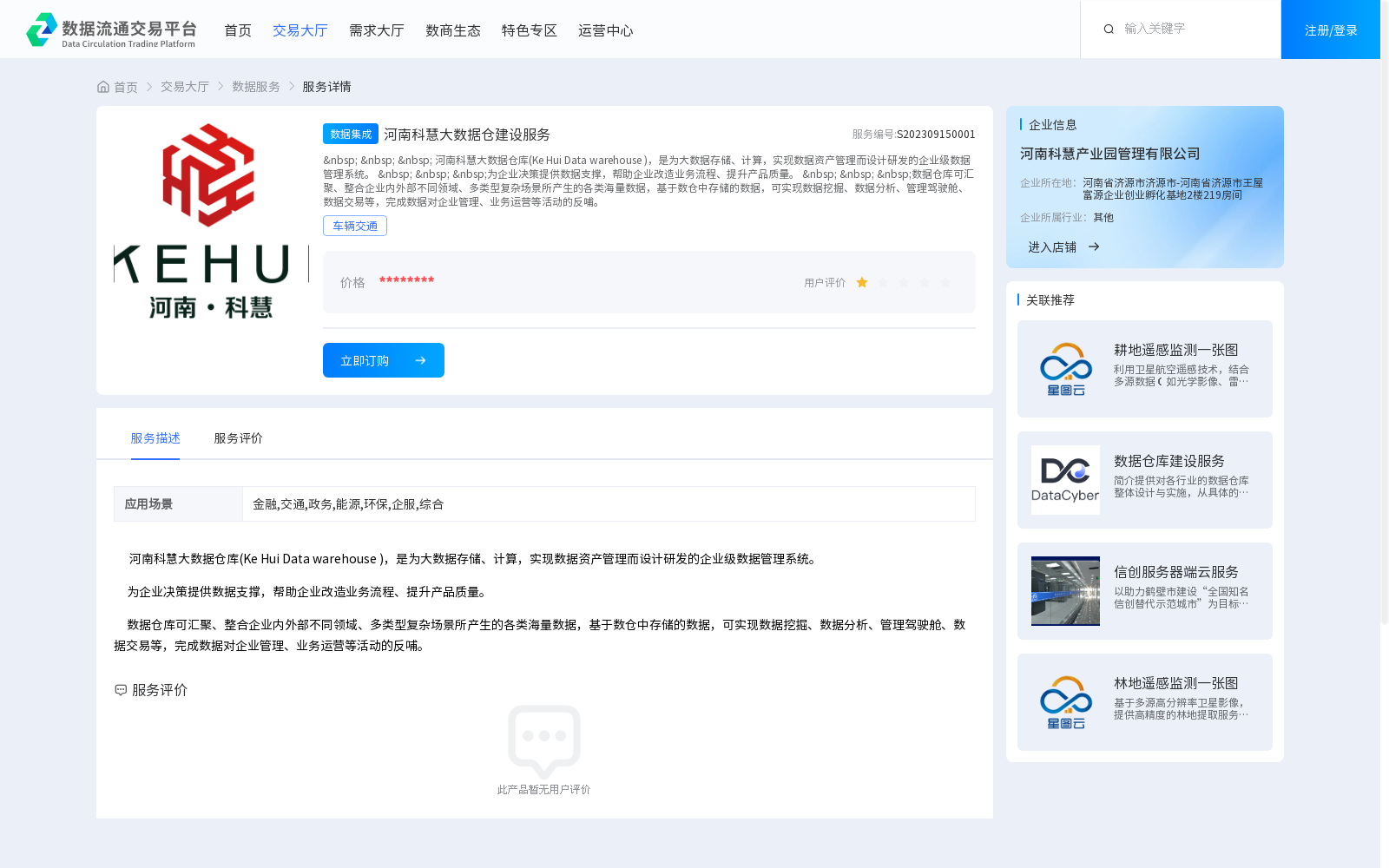Open the 数据仓库建设服务 recommendation title
Screen dimensions: 1389x868
(x=1169, y=461)
